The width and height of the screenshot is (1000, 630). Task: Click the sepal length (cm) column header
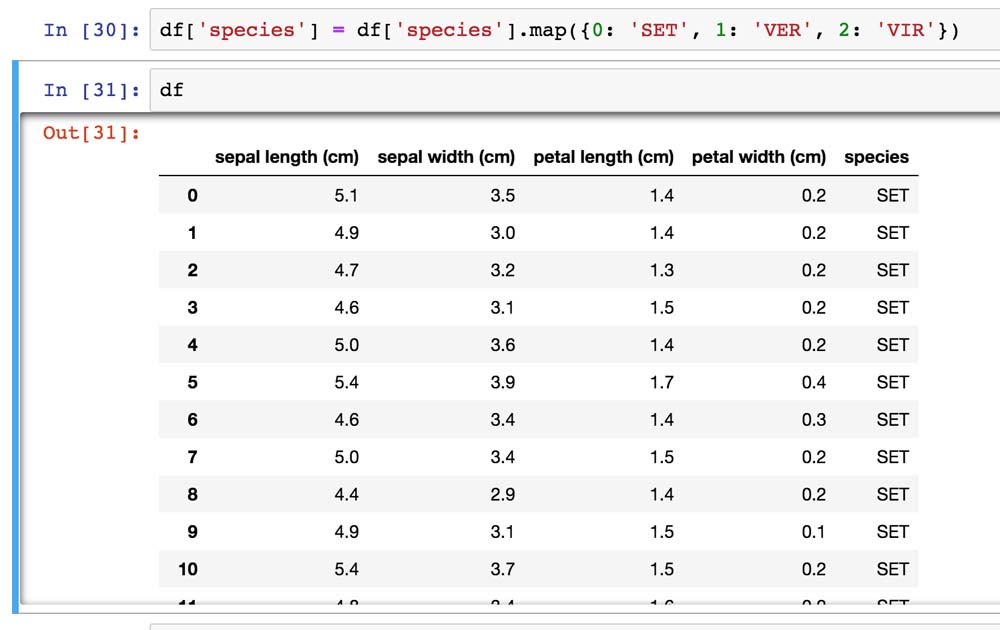tap(286, 157)
